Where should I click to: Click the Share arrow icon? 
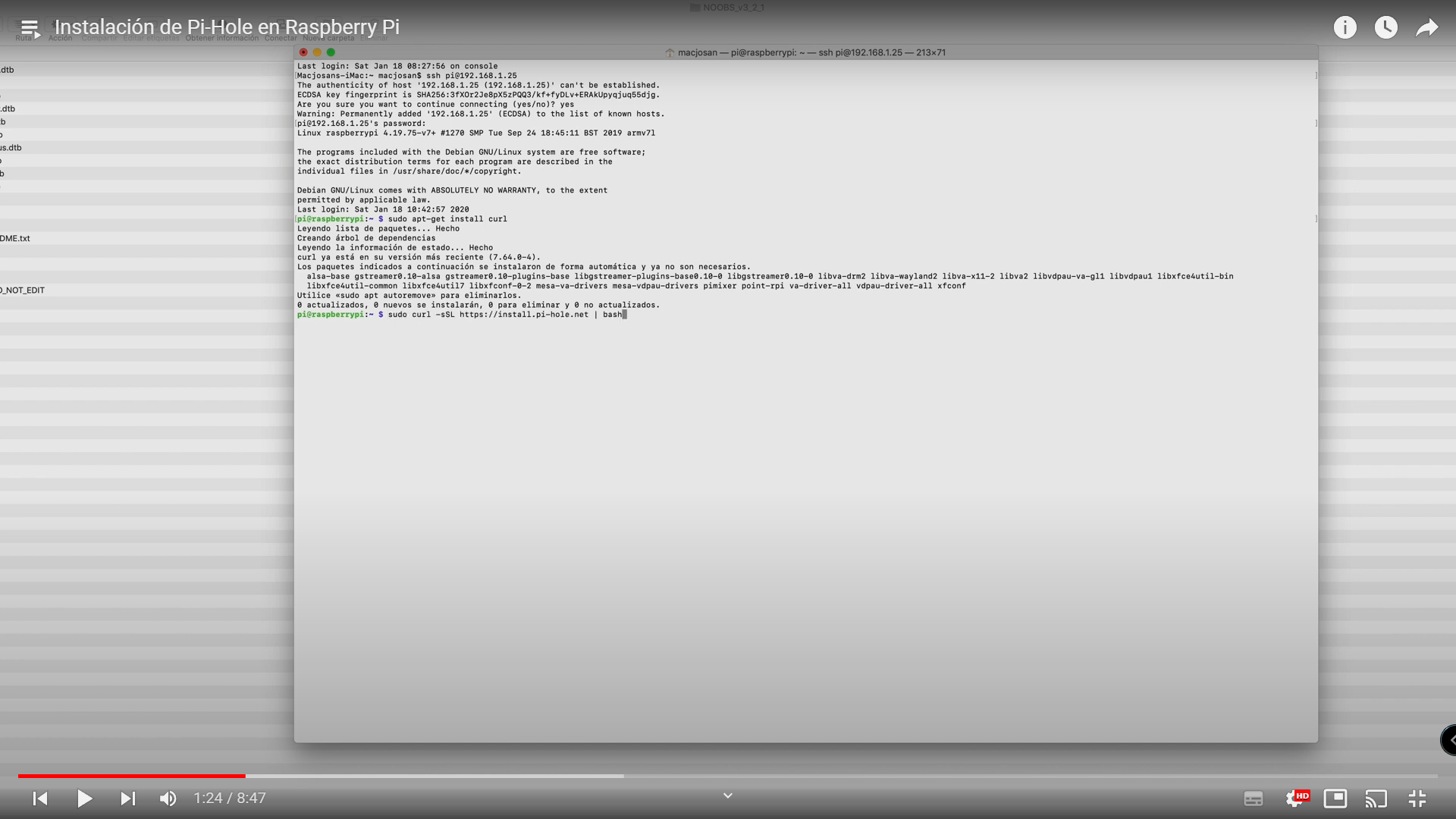(1426, 28)
